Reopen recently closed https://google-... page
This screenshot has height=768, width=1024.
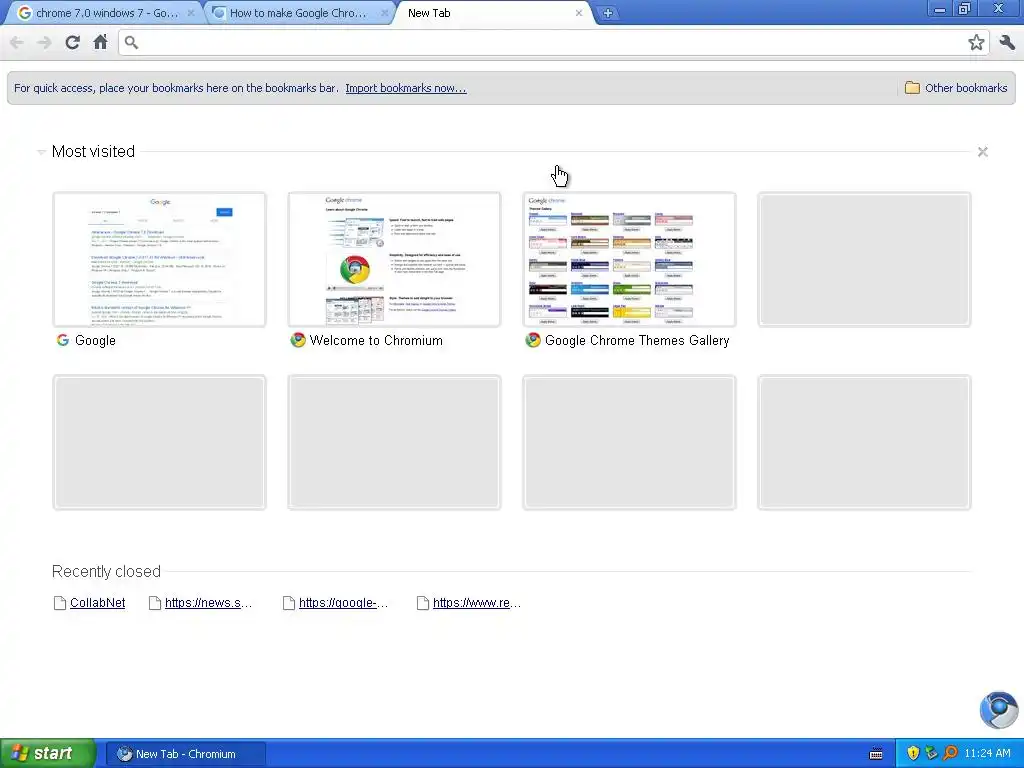[x=344, y=603]
